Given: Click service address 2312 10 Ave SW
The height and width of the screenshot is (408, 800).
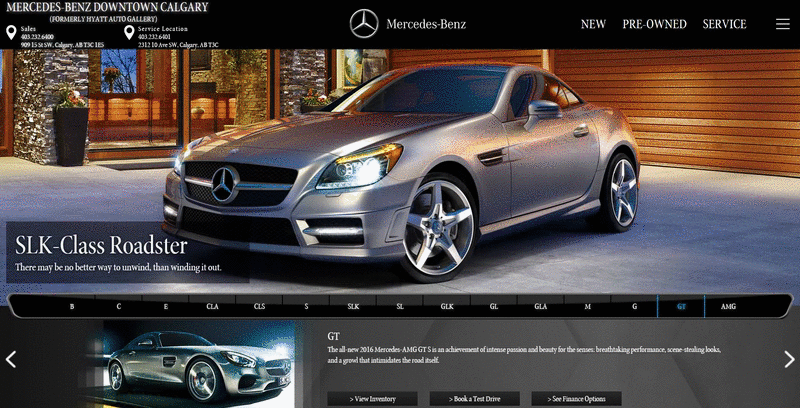Looking at the screenshot, I should click(178, 45).
